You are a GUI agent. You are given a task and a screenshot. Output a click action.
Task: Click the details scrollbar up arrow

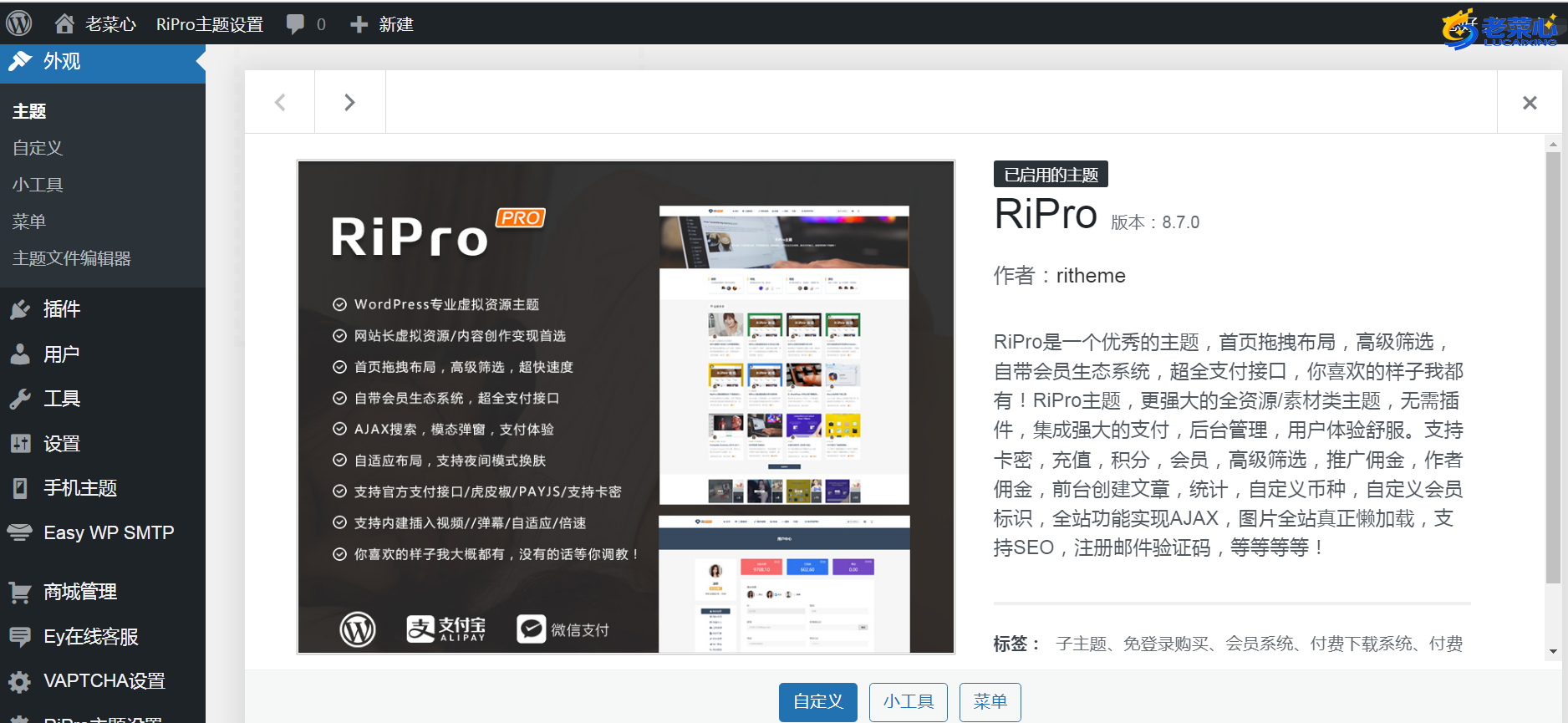coord(1553,145)
